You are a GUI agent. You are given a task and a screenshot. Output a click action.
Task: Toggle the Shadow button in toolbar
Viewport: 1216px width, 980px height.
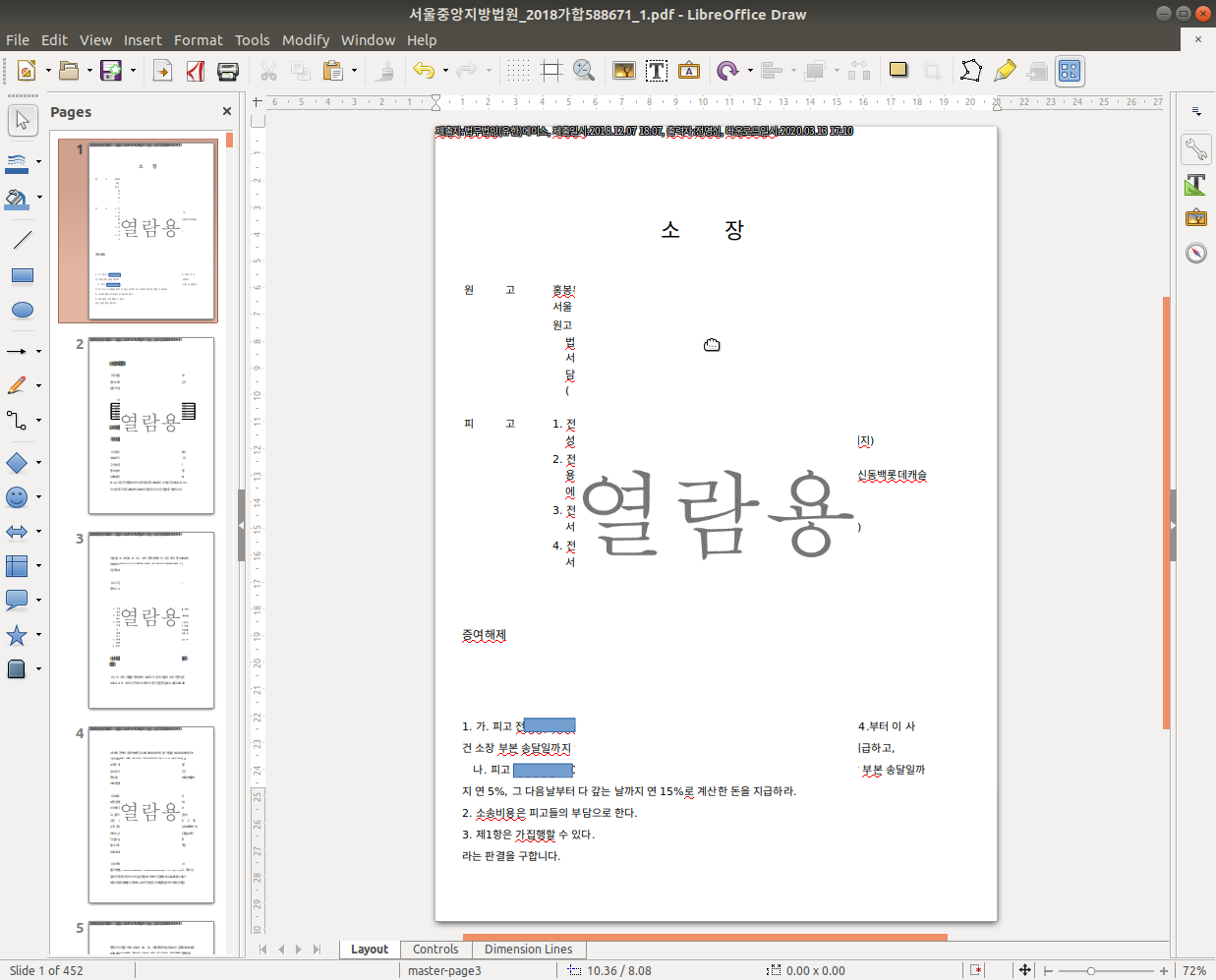click(898, 71)
